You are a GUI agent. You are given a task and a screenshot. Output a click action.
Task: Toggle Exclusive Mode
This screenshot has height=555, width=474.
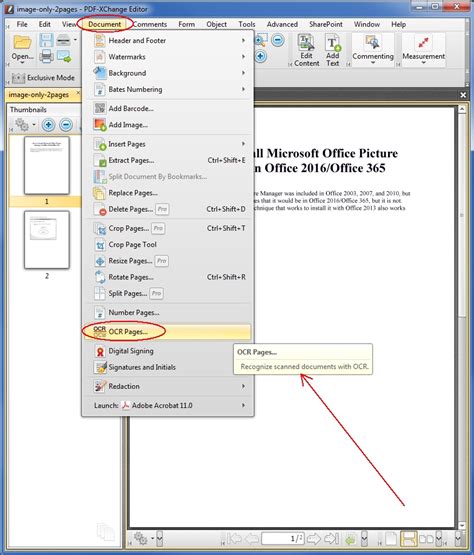[x=43, y=78]
